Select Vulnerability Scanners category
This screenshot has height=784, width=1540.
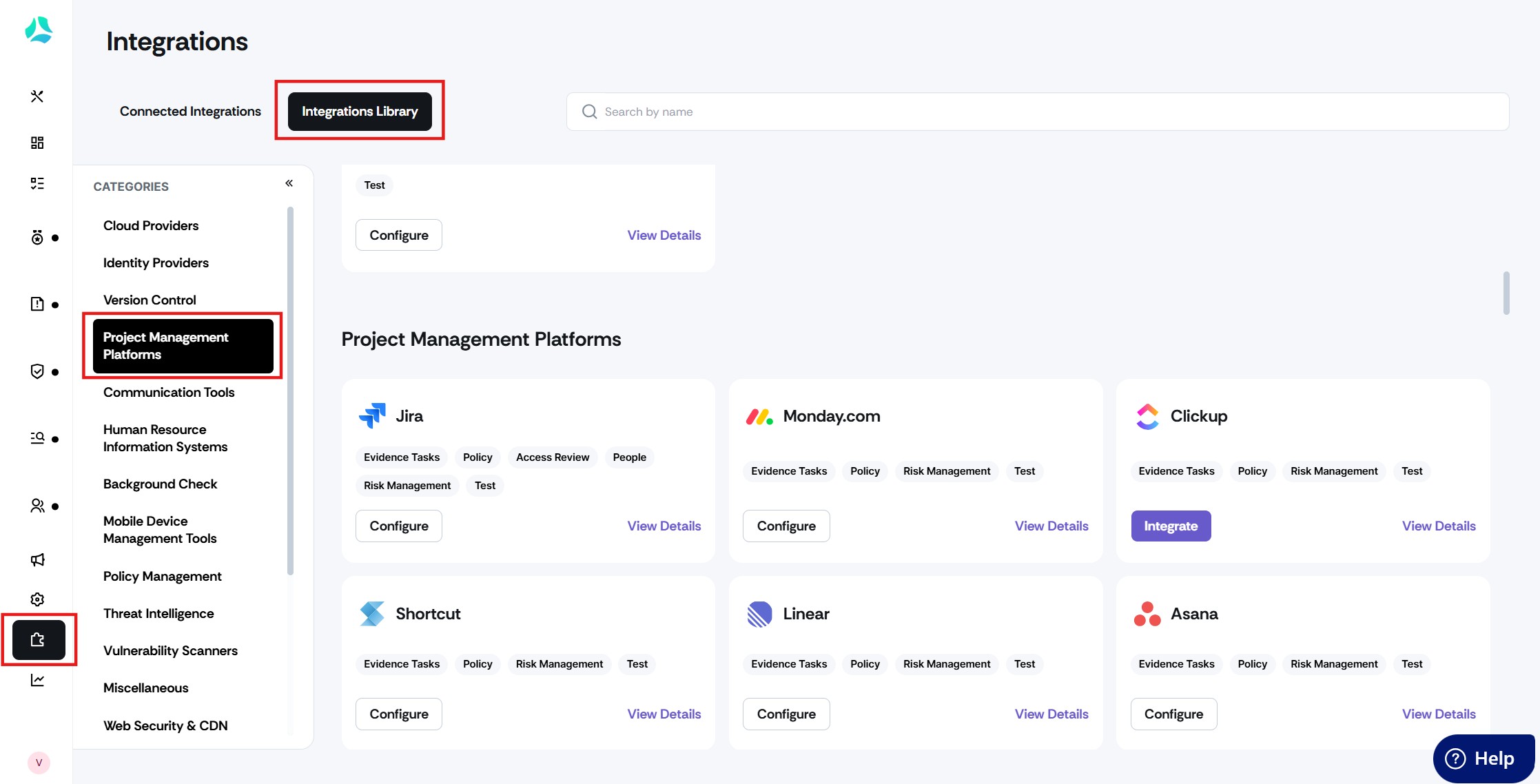click(170, 651)
